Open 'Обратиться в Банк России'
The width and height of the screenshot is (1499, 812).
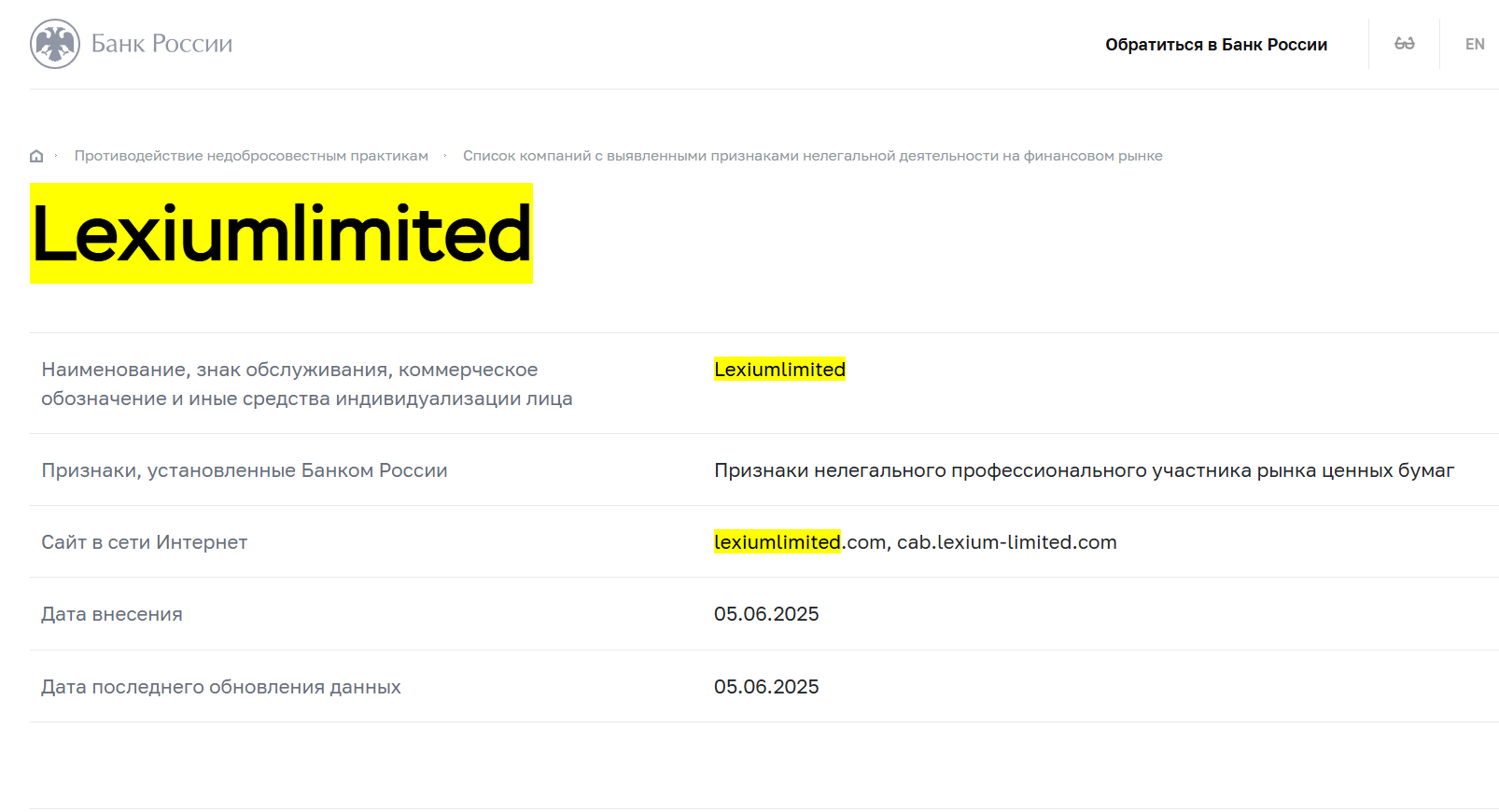(x=1217, y=43)
